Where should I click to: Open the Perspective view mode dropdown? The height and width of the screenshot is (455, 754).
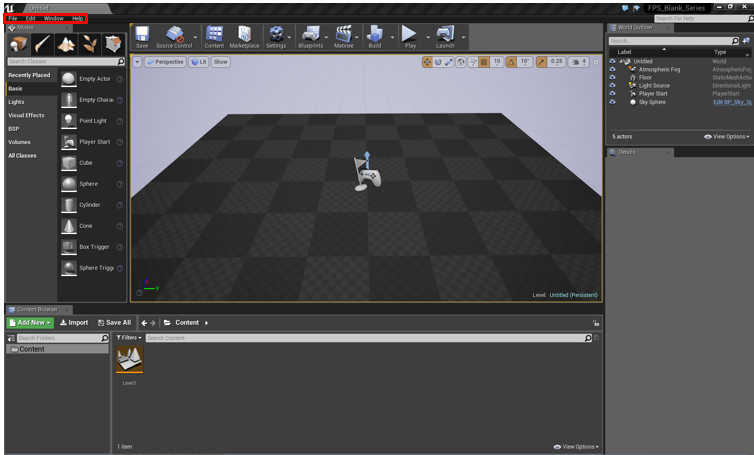pyautogui.click(x=165, y=62)
